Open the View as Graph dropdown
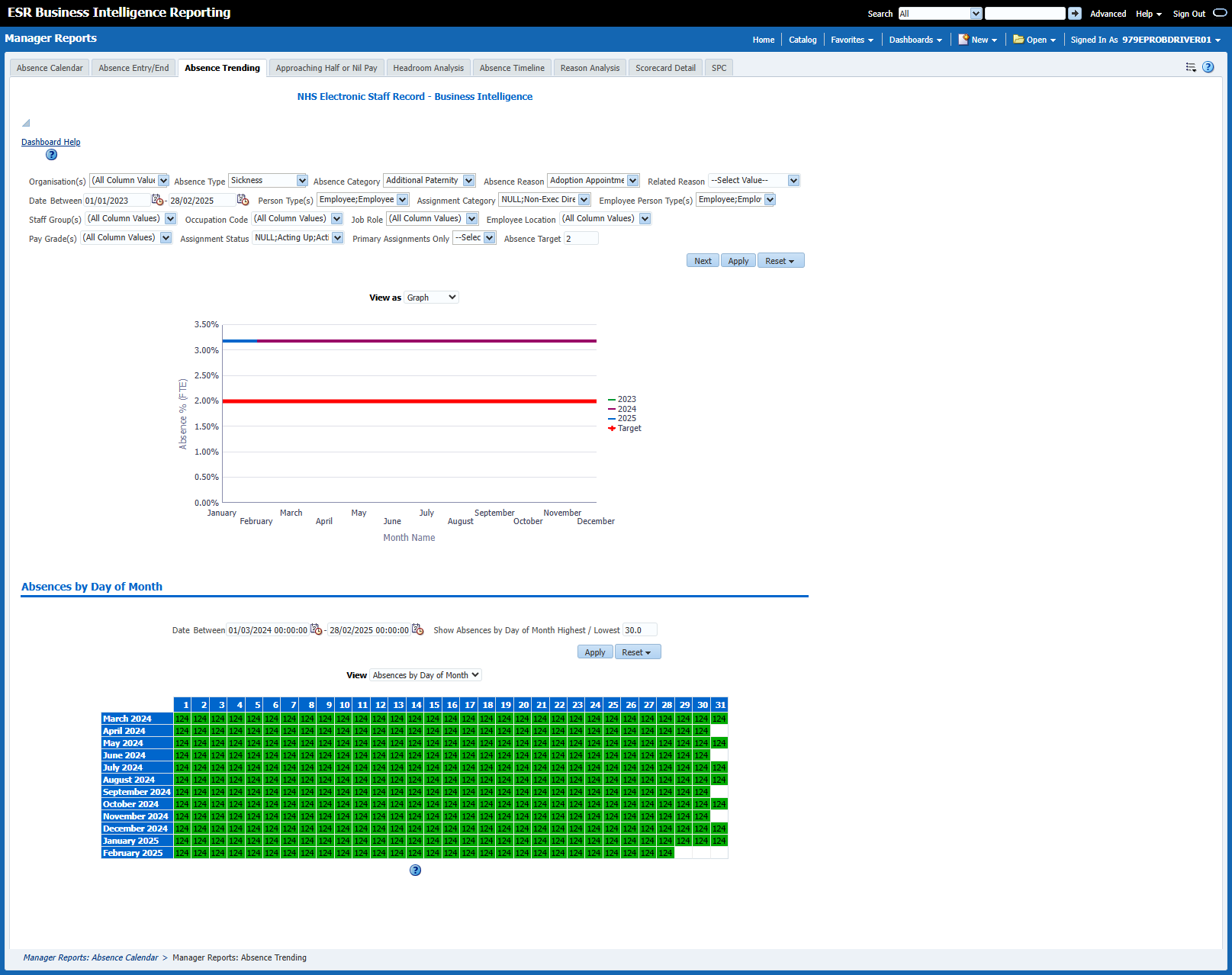Viewport: 1232px width, 975px height. 432,298
